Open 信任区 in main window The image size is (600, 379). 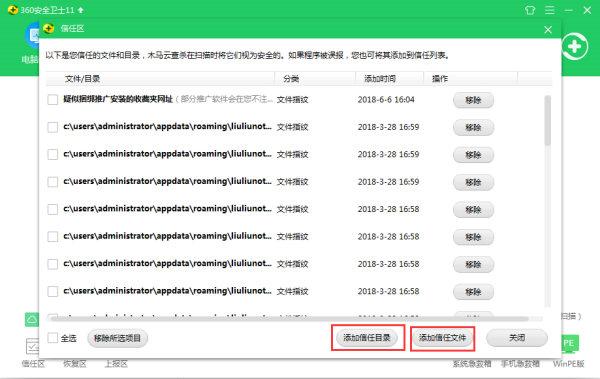point(33,364)
